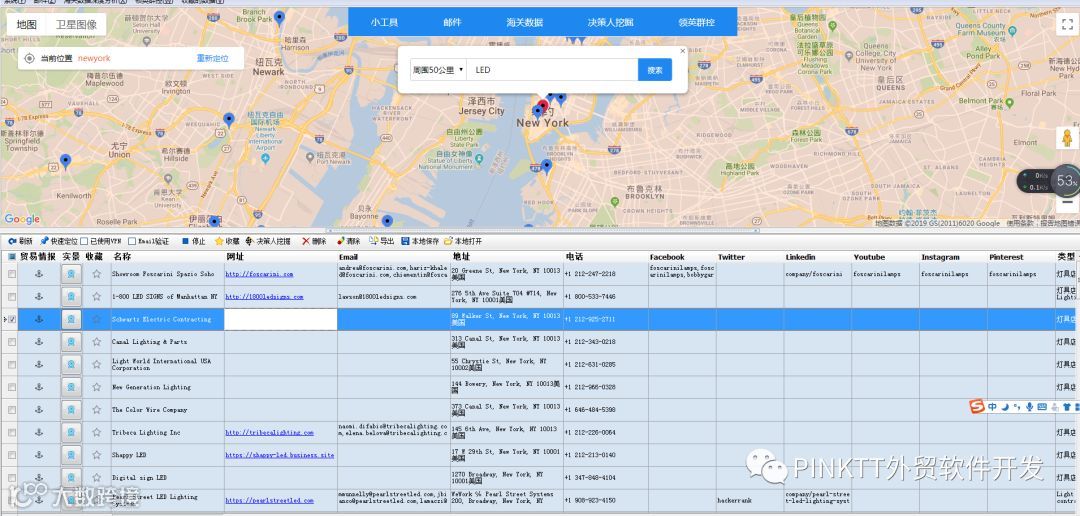Open the http://tribecalighting.com link
Screen dimensions: 1080x516
(269, 433)
